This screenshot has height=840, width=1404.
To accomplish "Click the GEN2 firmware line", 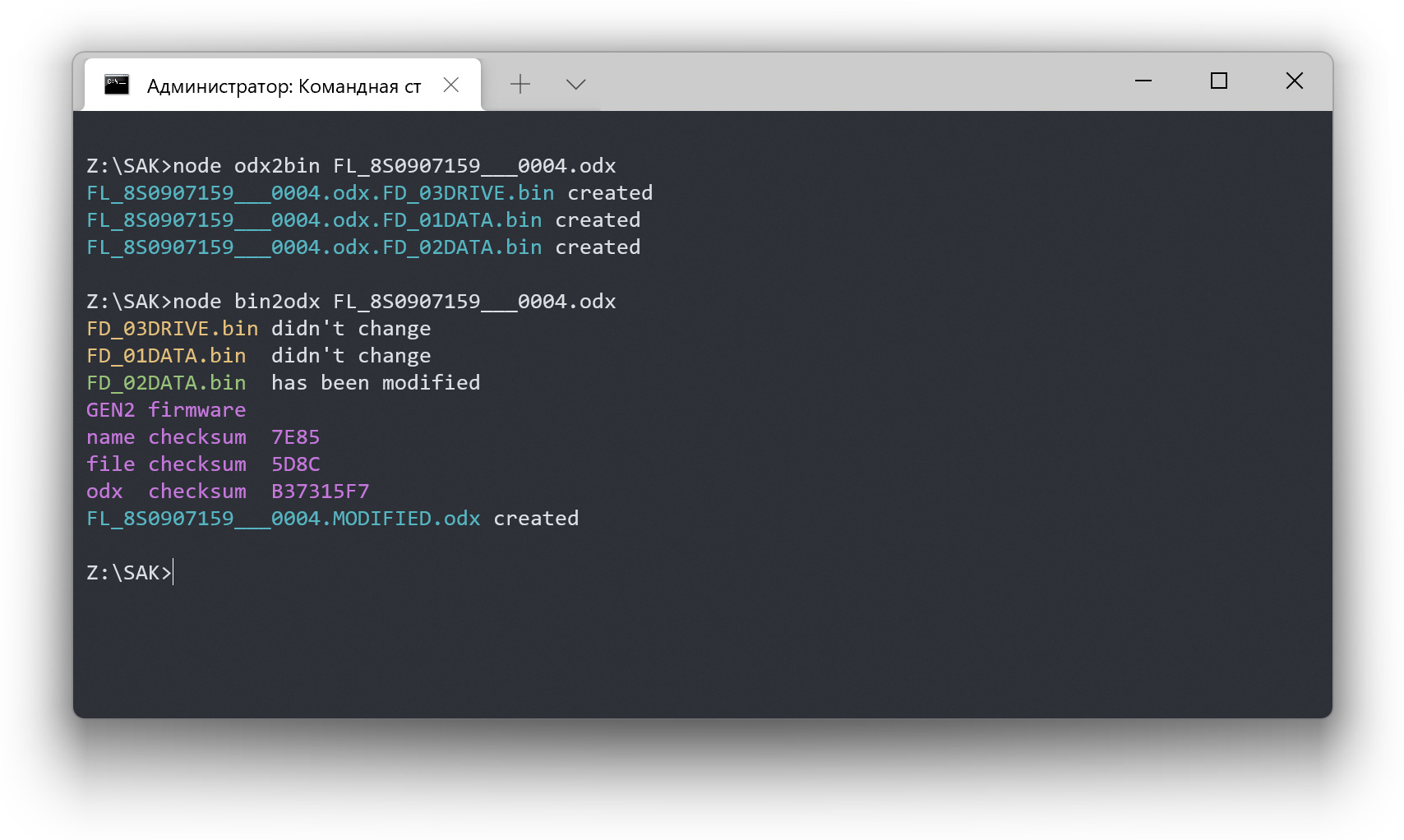I will click(x=166, y=410).
